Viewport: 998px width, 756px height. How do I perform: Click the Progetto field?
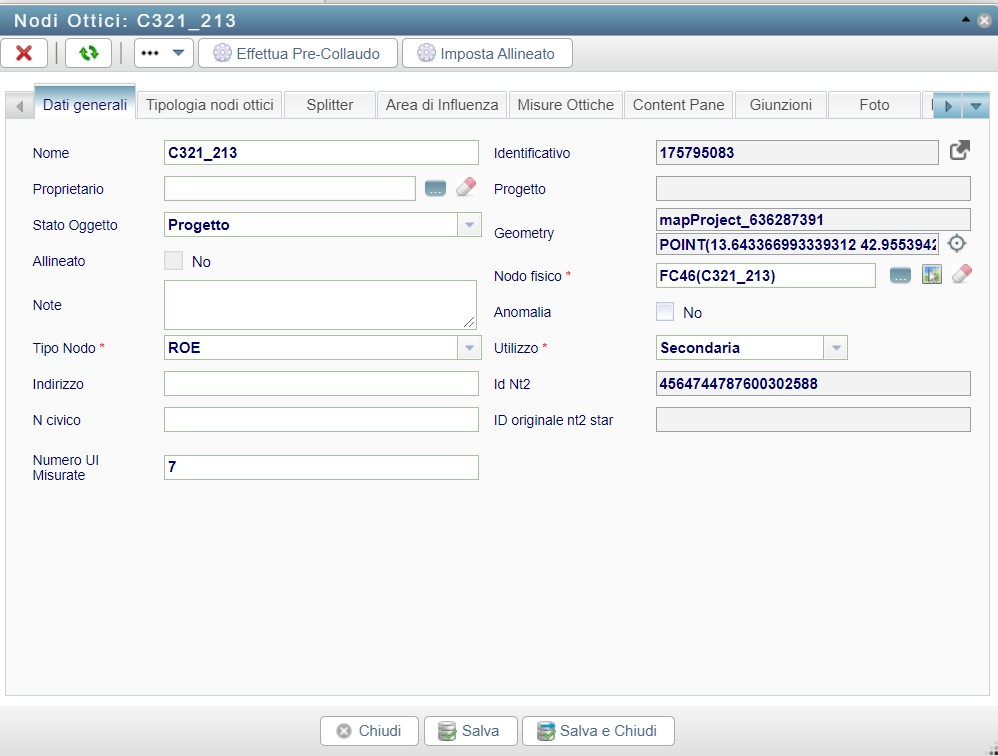pos(813,188)
